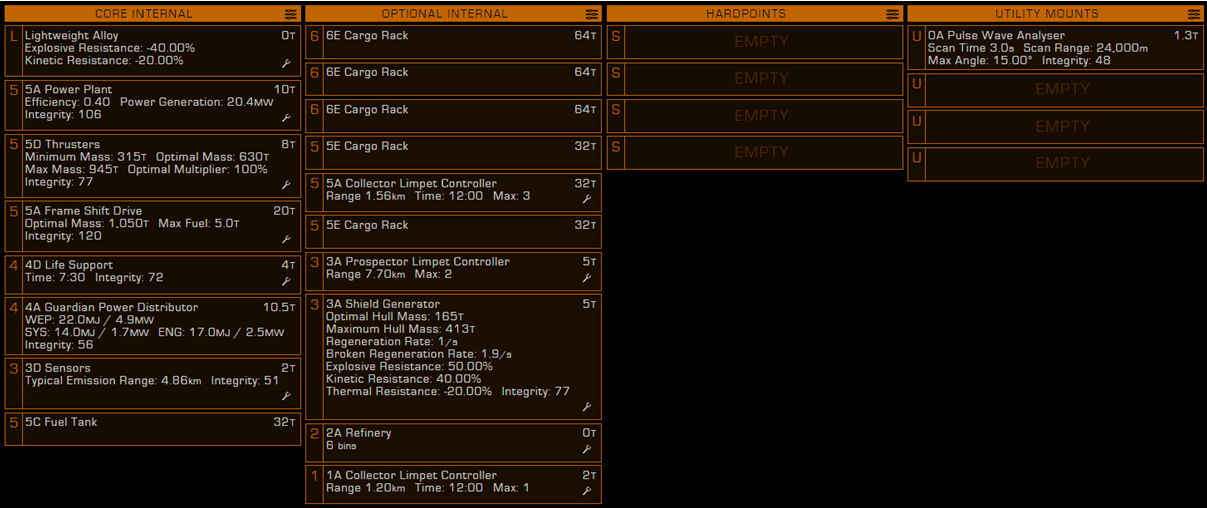Screen dimensions: 1207x508
Task: Click the HARDPOINTS header
Action: [746, 14]
